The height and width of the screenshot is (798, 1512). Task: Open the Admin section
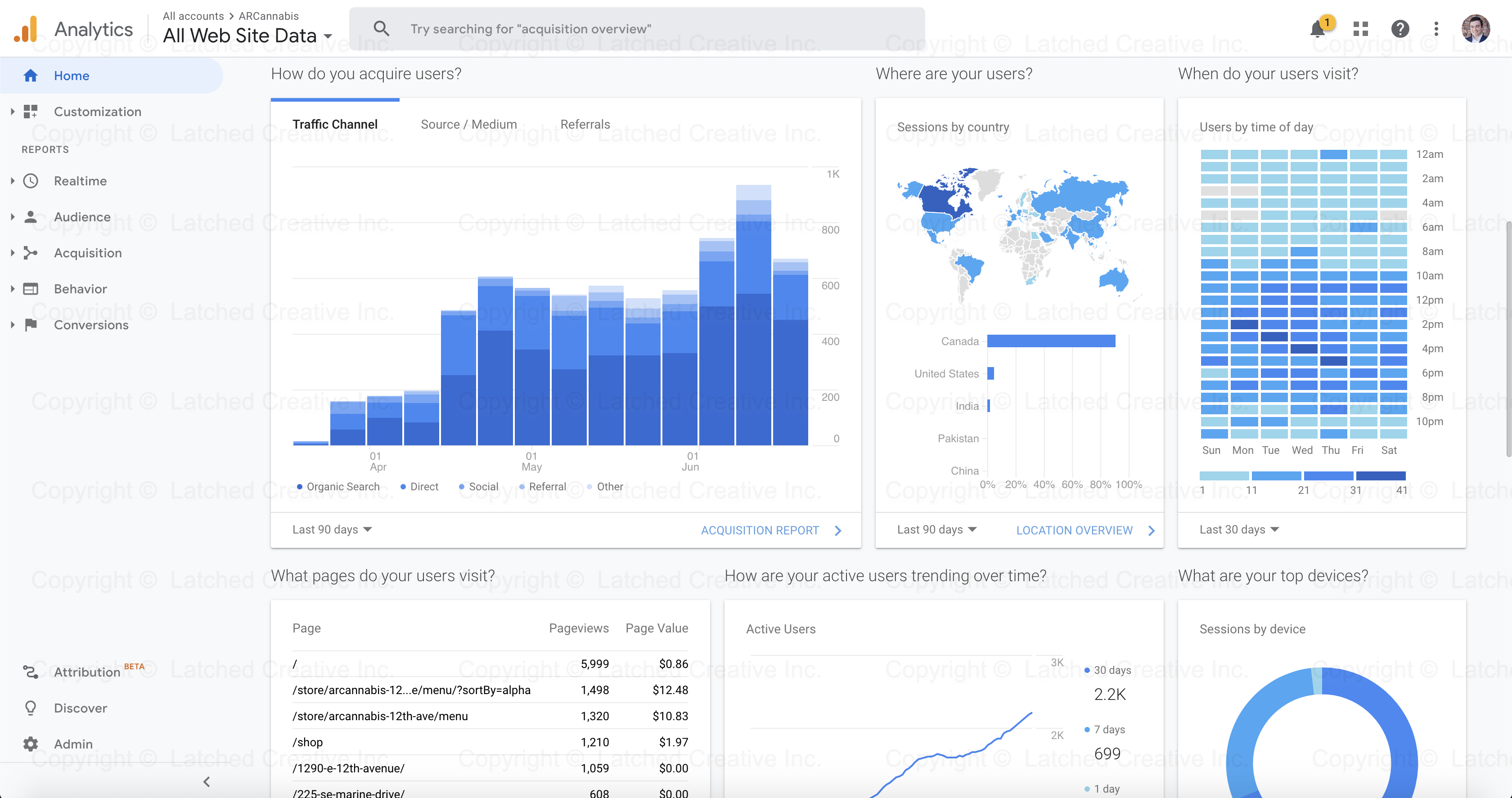[73, 744]
